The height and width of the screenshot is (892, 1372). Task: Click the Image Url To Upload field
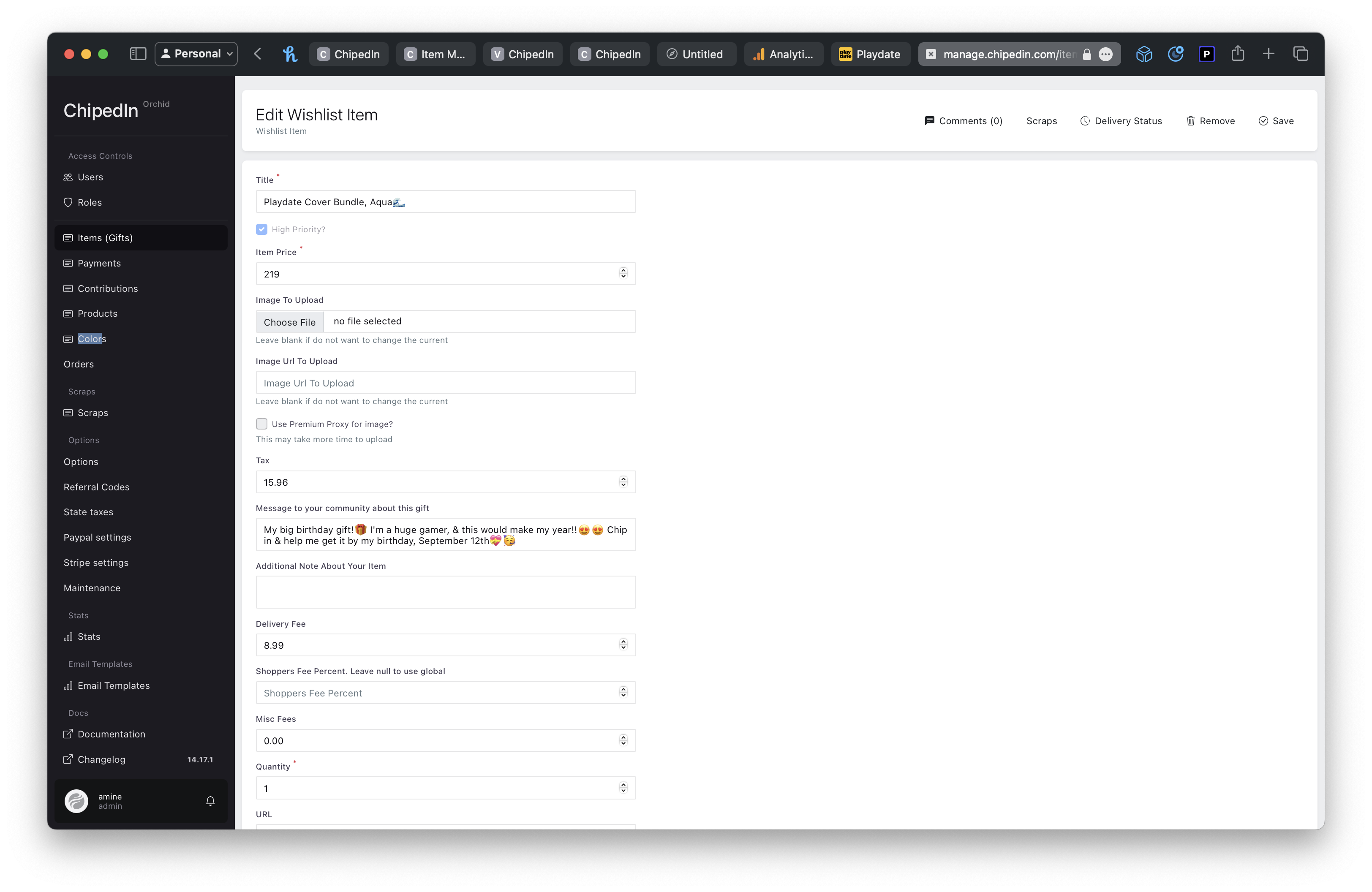point(446,383)
